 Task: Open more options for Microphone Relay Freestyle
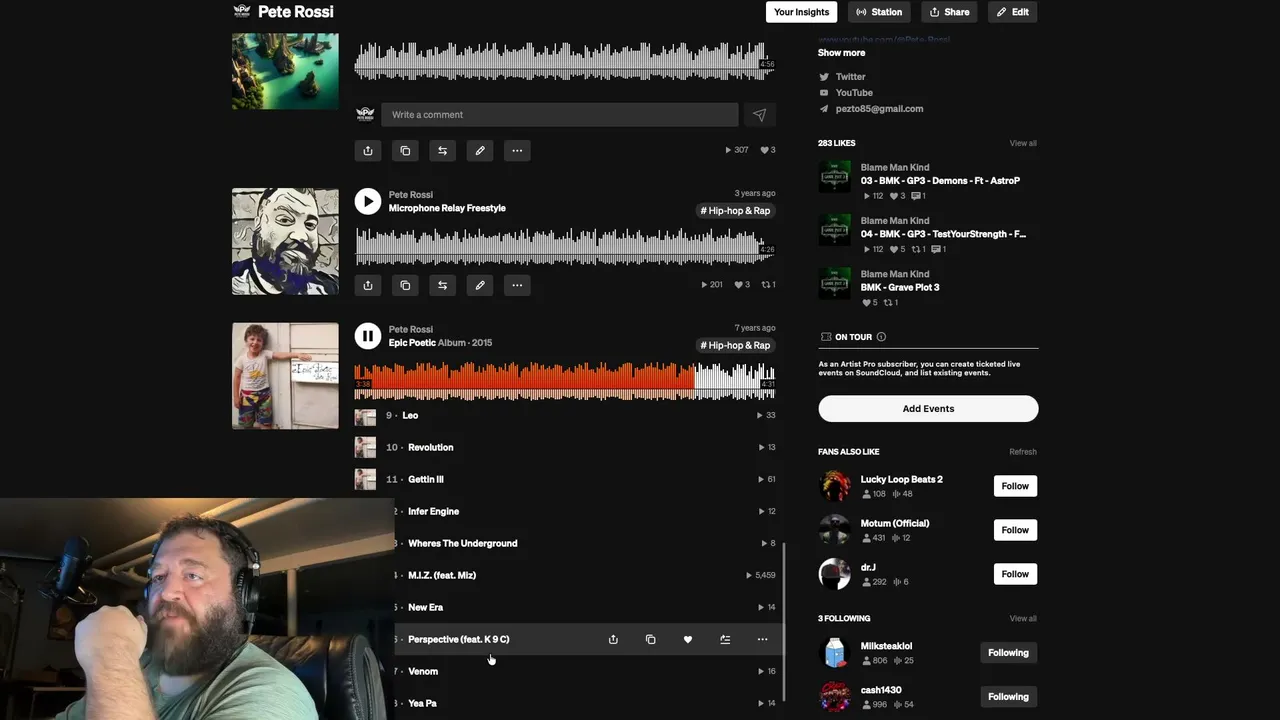coord(517,285)
